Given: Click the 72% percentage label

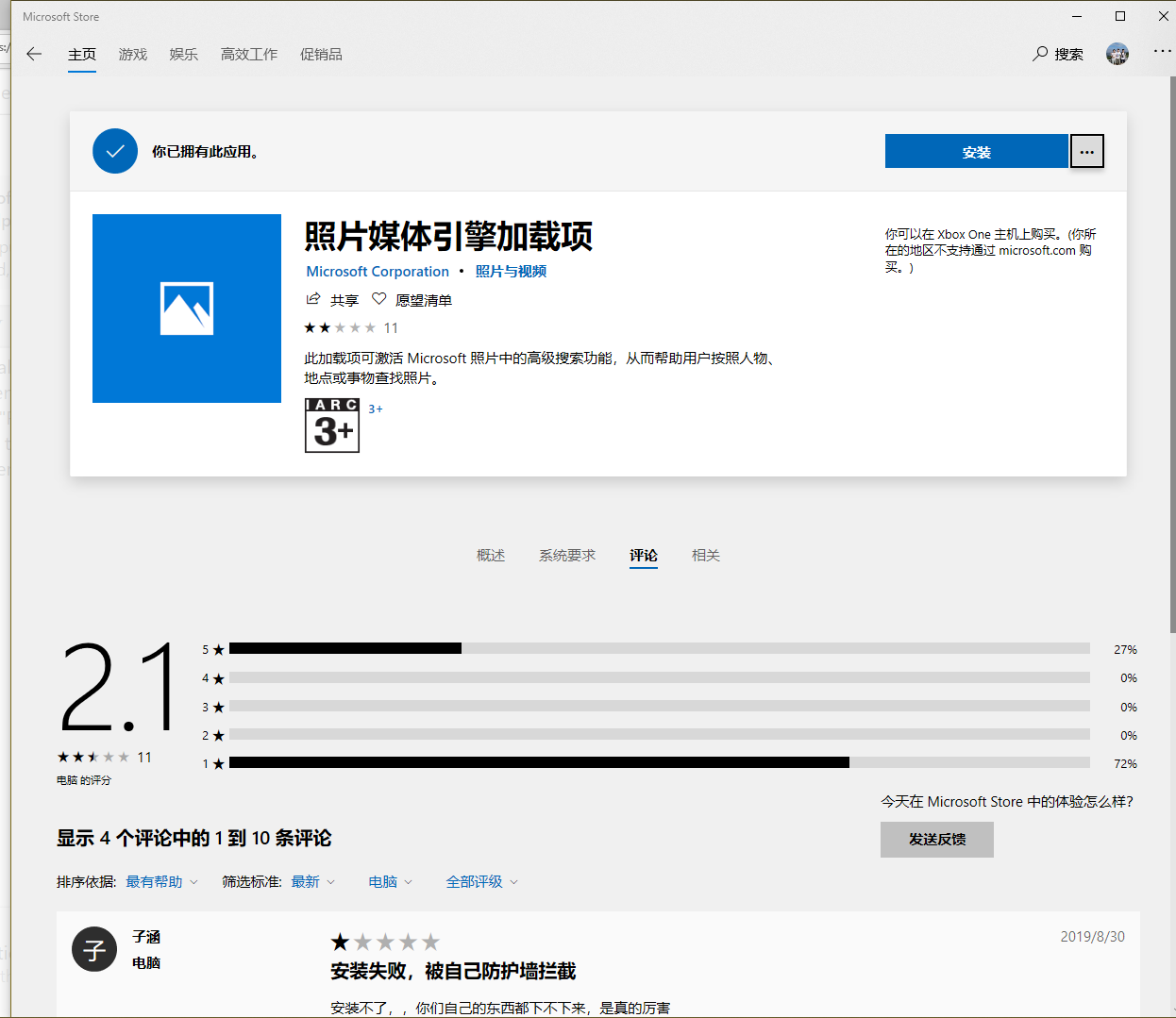Looking at the screenshot, I should (x=1125, y=764).
